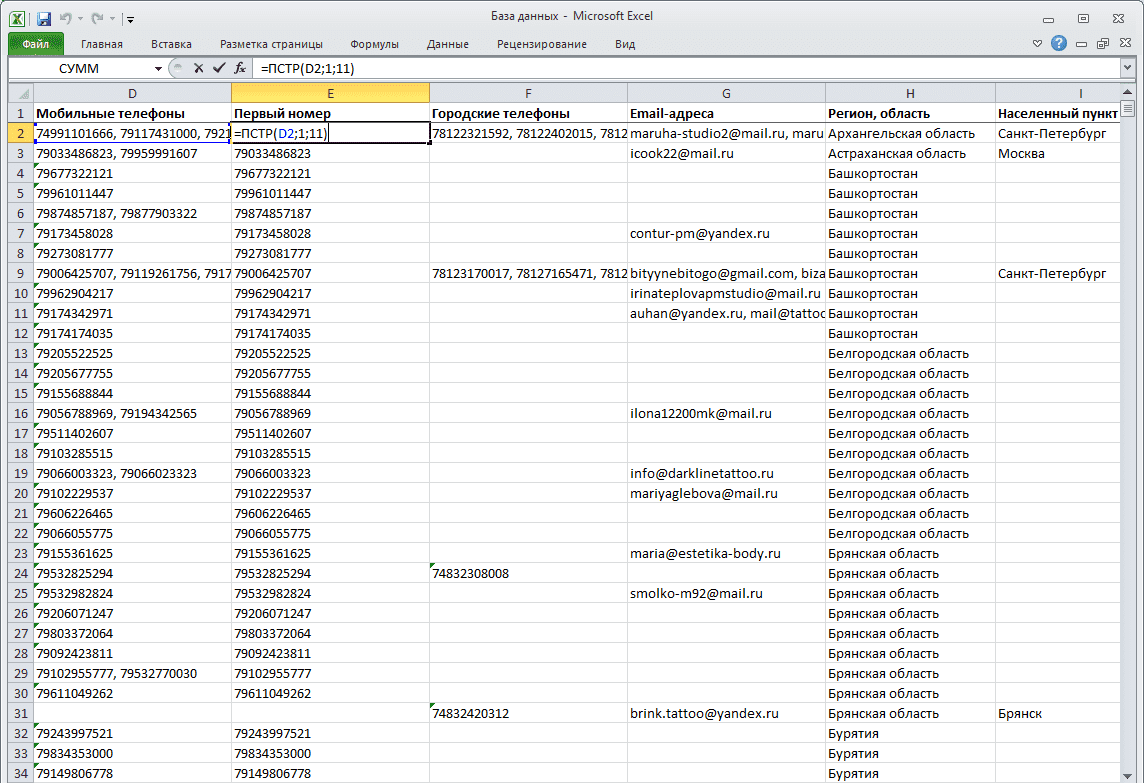Screen dimensions: 1144x783
Task: Cancel the formula entry with the X button
Action: pos(198,68)
